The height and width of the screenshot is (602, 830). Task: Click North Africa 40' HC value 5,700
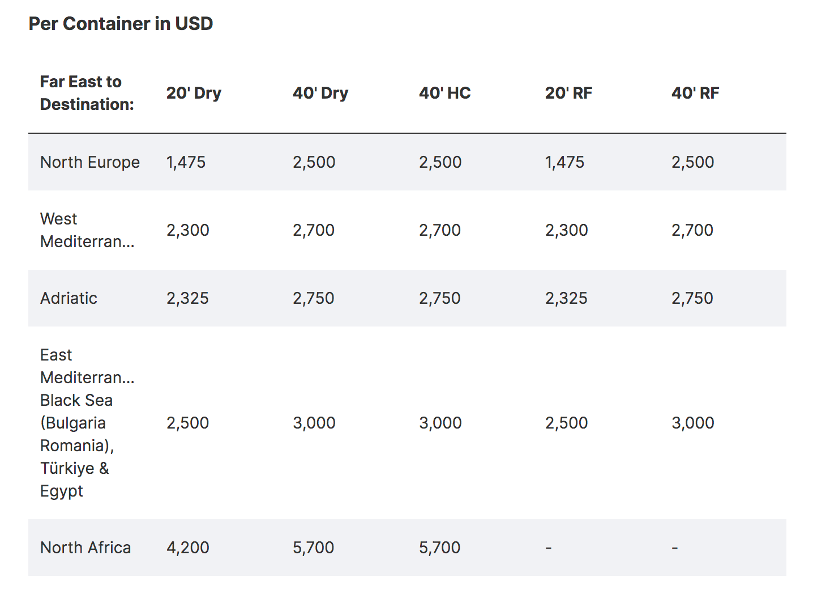click(x=440, y=547)
